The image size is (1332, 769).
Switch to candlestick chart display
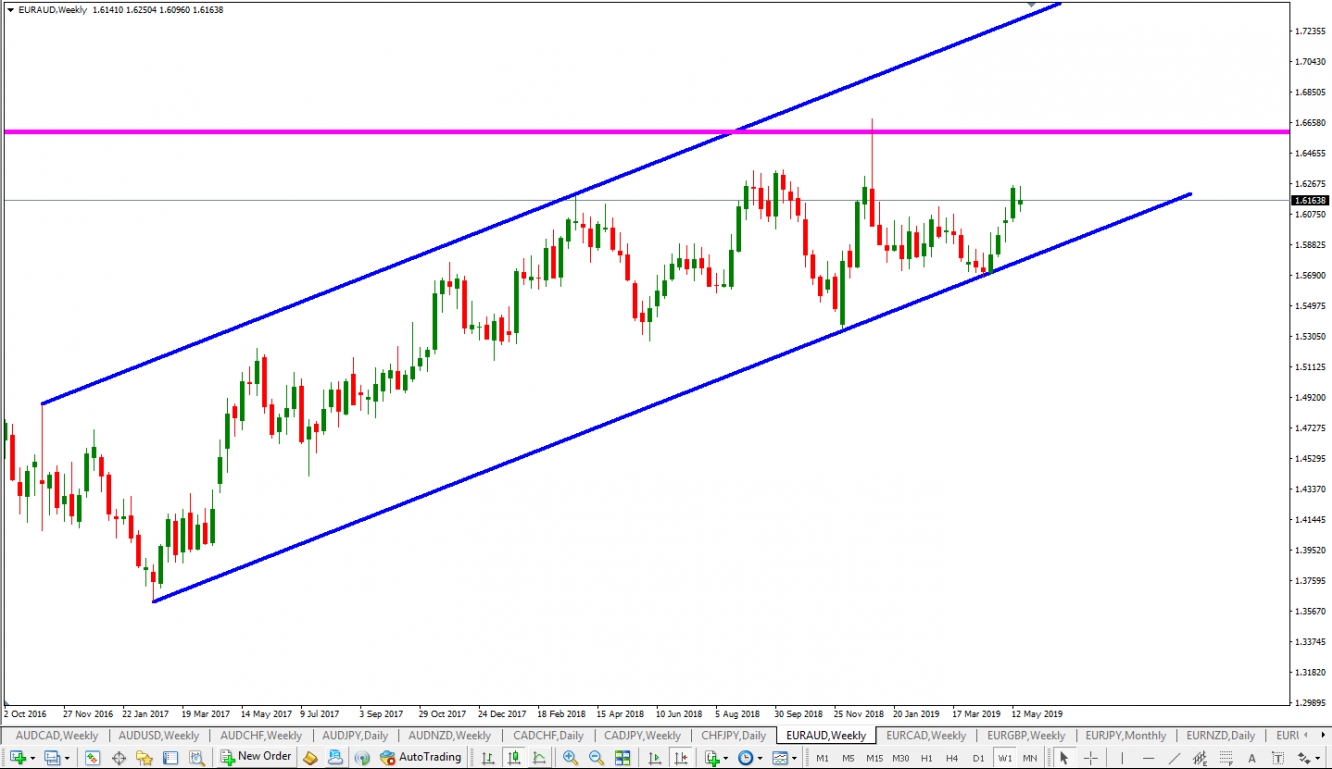pyautogui.click(x=513, y=757)
